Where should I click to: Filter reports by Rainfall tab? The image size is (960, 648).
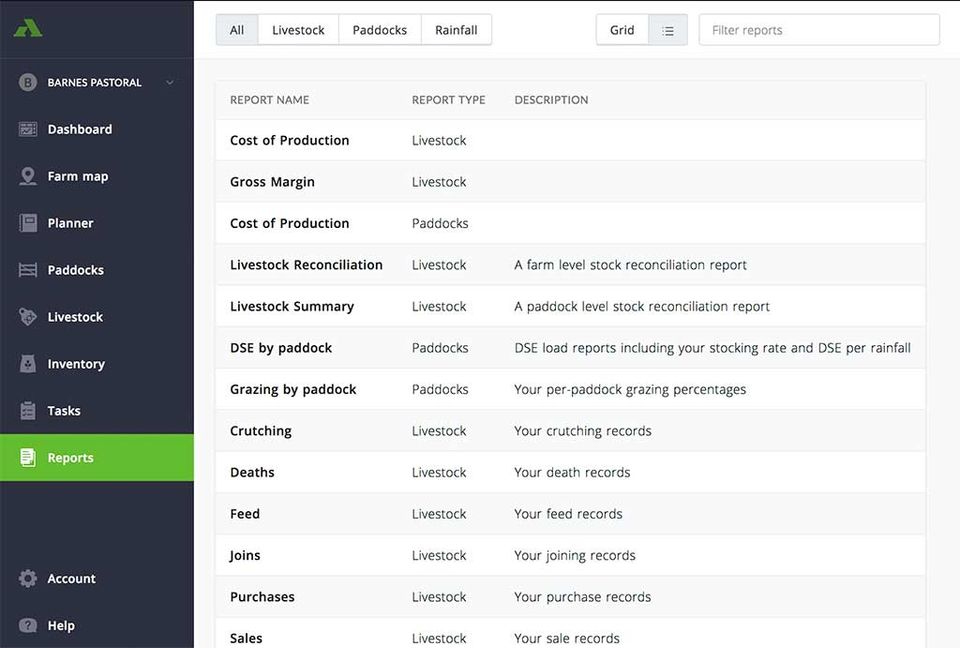(456, 30)
